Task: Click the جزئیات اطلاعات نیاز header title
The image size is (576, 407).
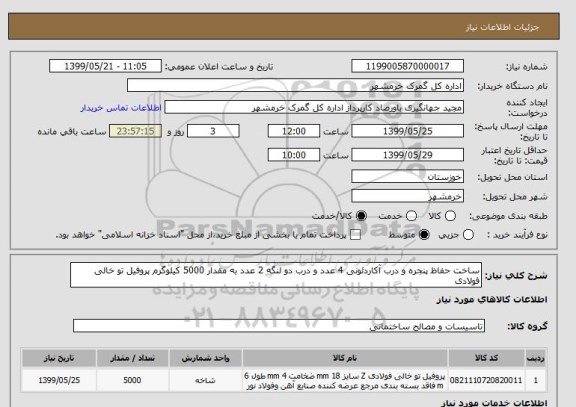Action: pos(502,28)
